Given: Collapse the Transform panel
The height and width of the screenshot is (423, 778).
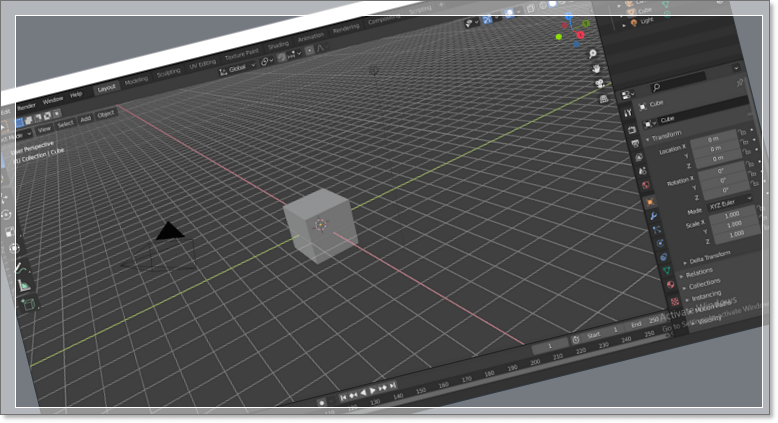Looking at the screenshot, I should [x=666, y=135].
